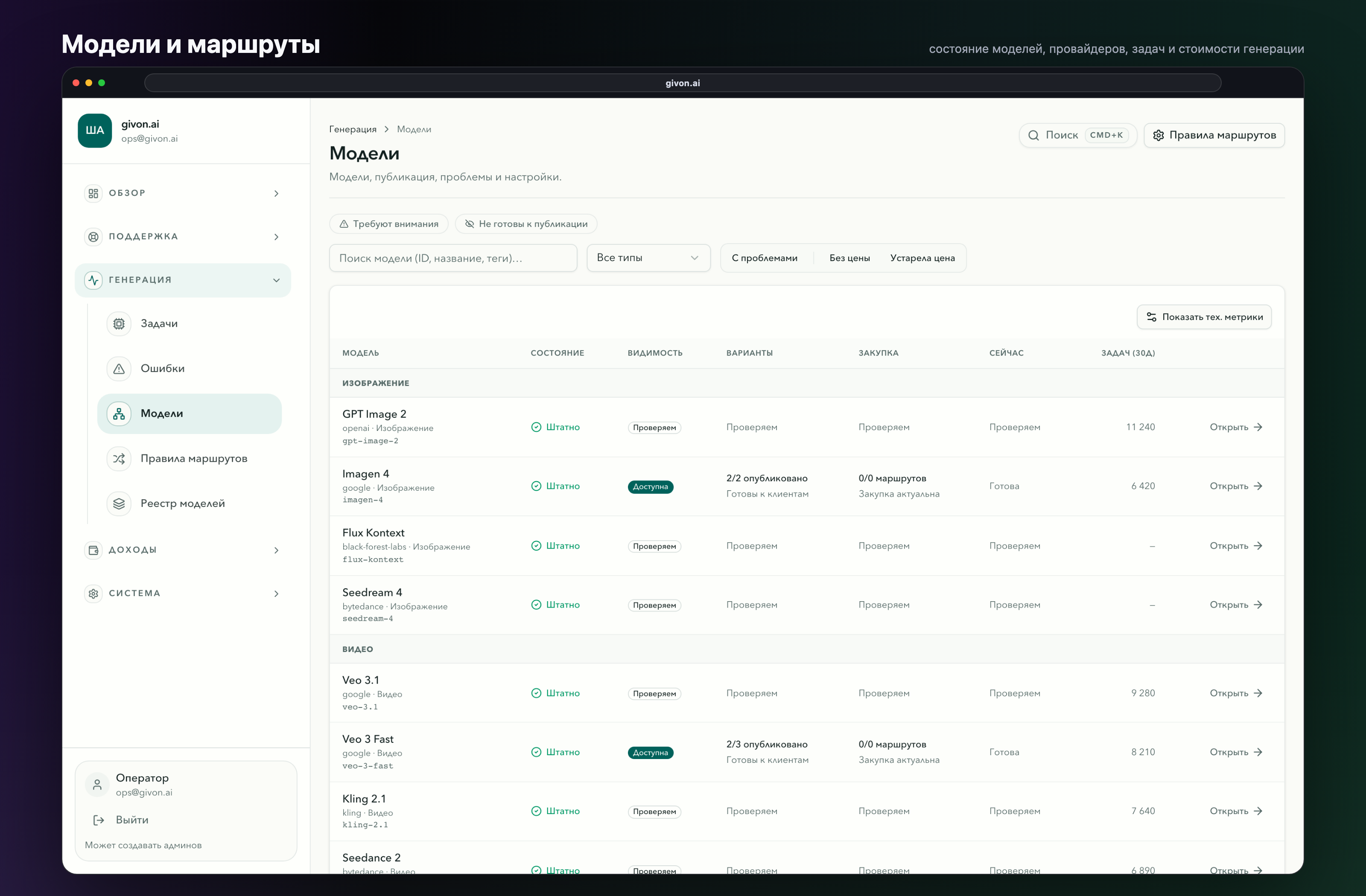Click the Доходы wallet icon
The height and width of the screenshot is (896, 1366).
(x=93, y=550)
